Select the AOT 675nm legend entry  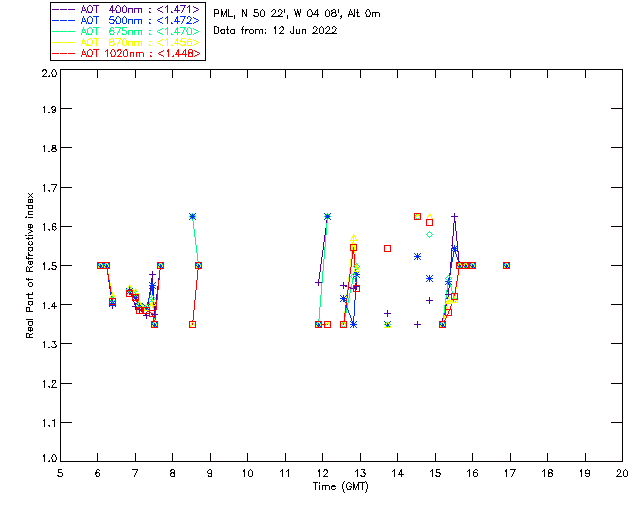click(126, 31)
